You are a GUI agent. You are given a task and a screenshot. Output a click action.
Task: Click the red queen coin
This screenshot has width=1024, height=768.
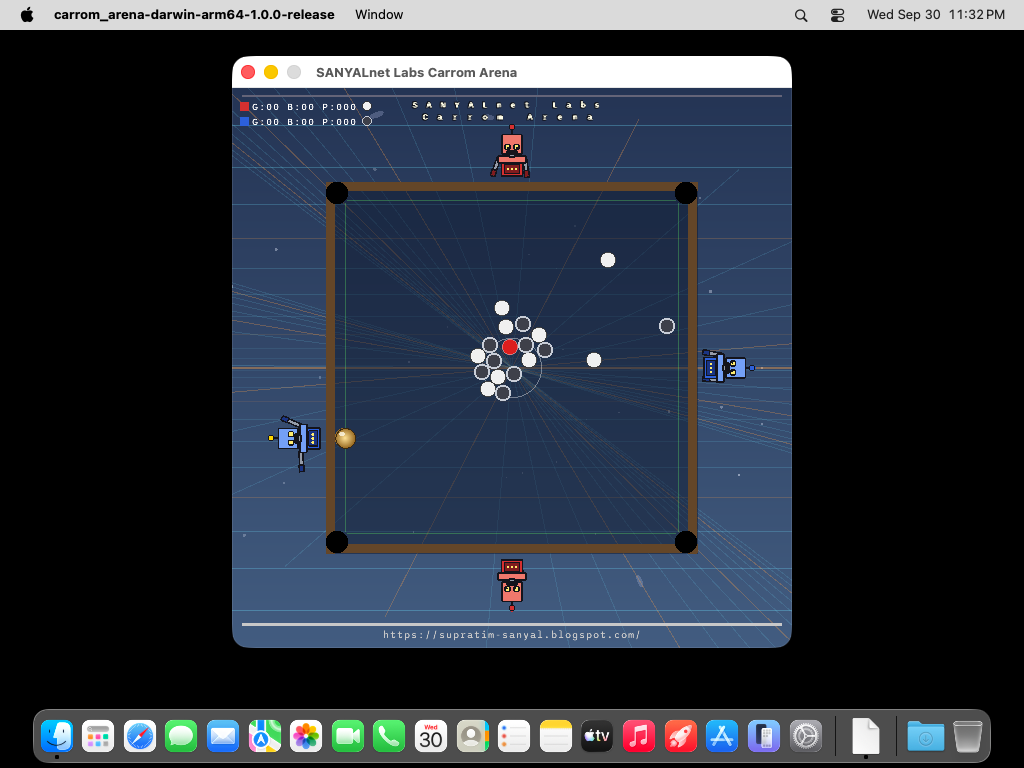(510, 347)
